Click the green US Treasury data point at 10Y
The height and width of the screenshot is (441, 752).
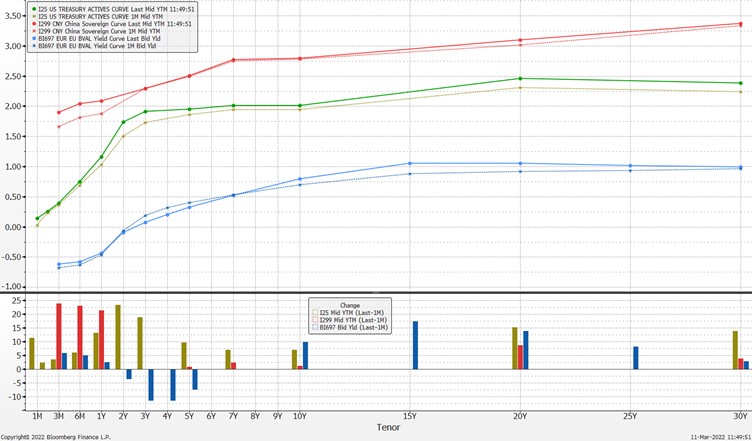point(300,105)
